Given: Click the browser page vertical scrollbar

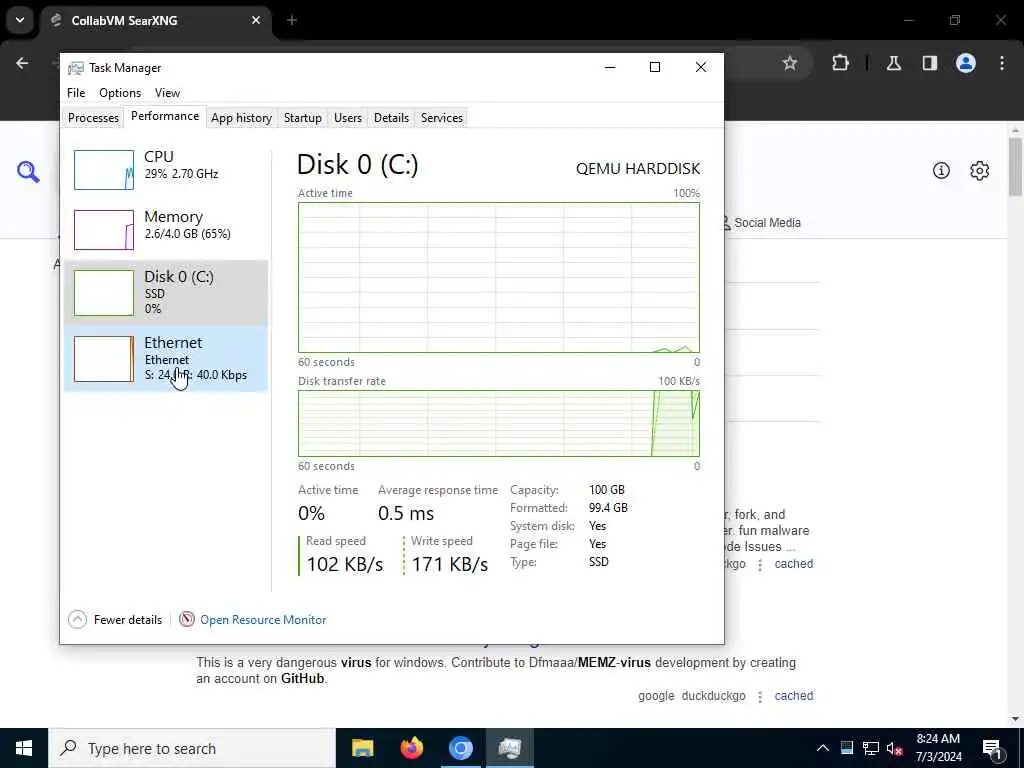Looking at the screenshot, I should [x=1015, y=167].
